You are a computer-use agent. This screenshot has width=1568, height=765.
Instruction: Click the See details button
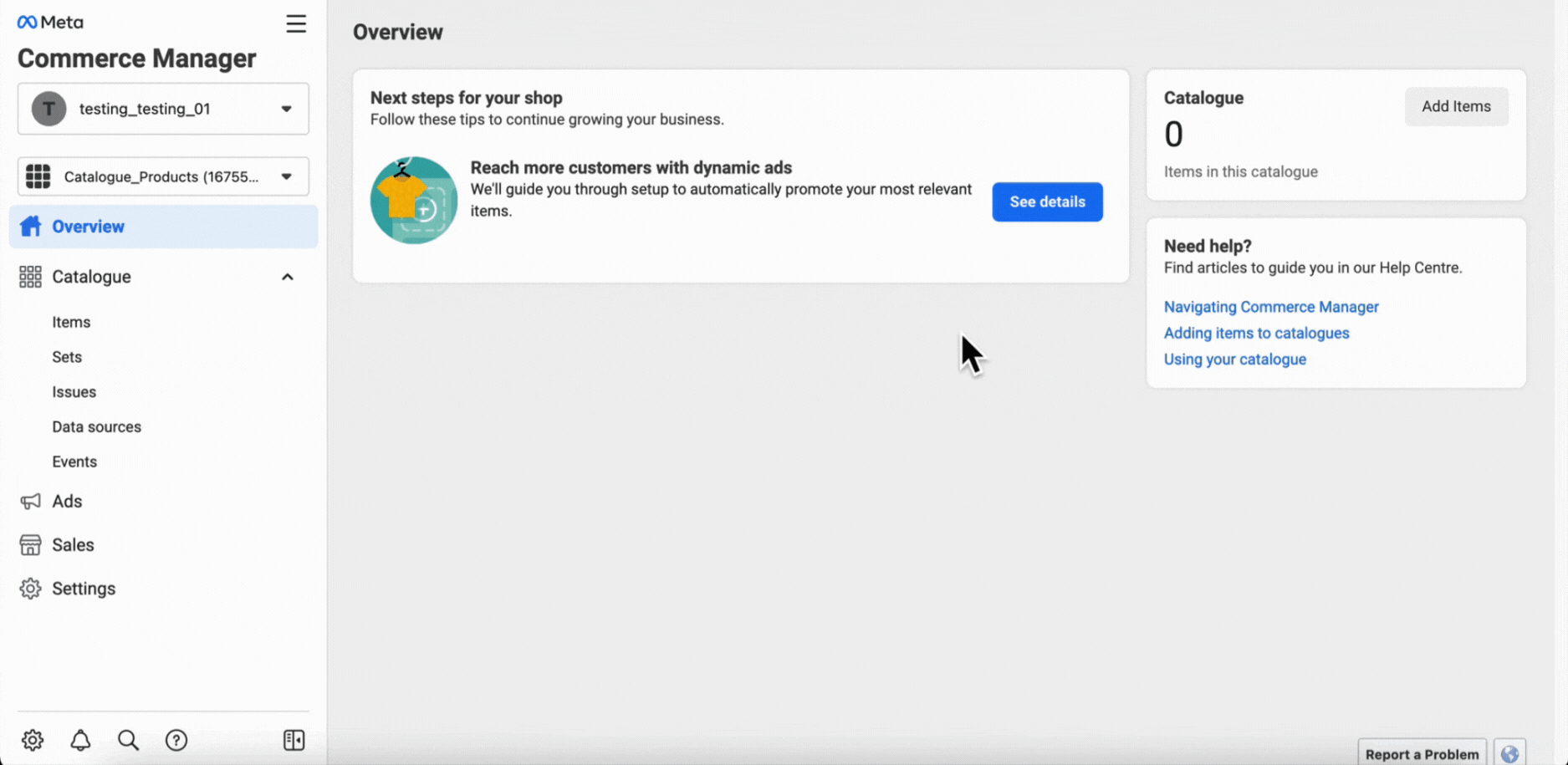coord(1048,201)
